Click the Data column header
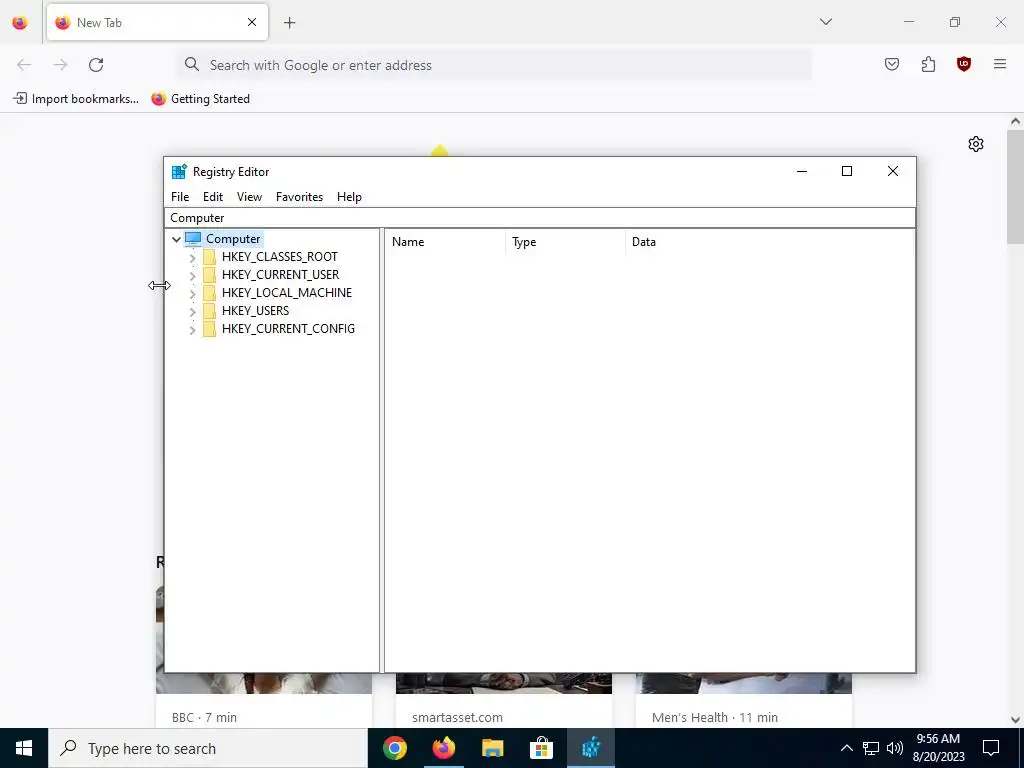Screen dimensions: 1024x768 770,242
